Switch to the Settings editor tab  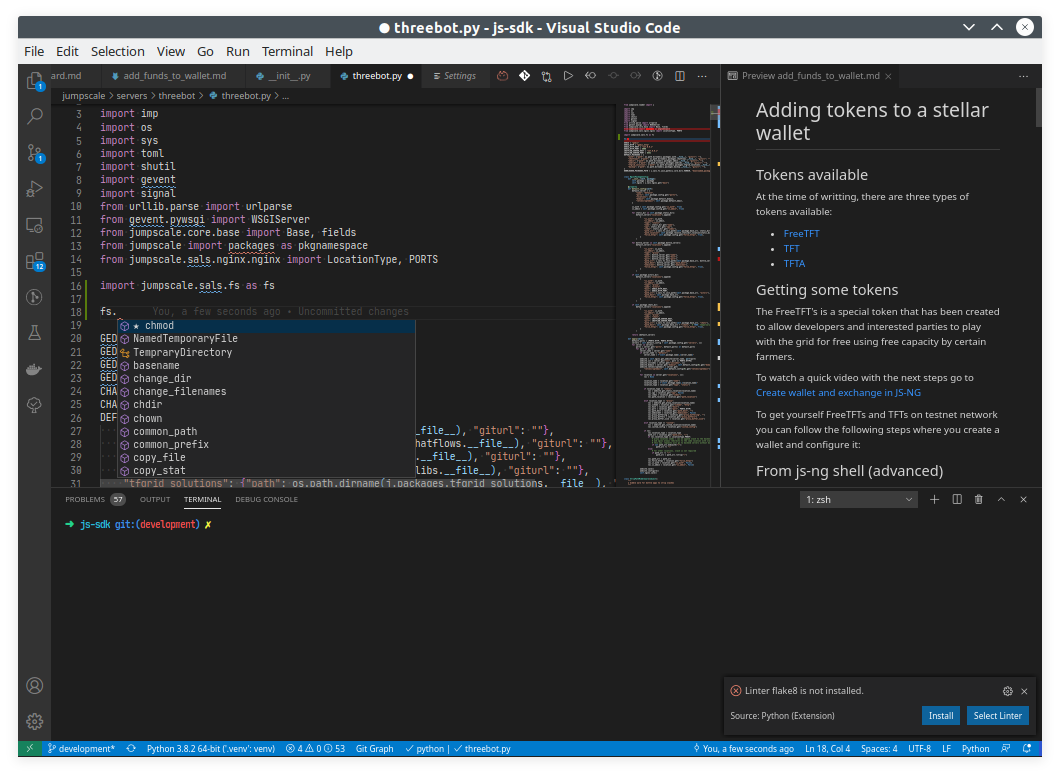pyautogui.click(x=460, y=75)
